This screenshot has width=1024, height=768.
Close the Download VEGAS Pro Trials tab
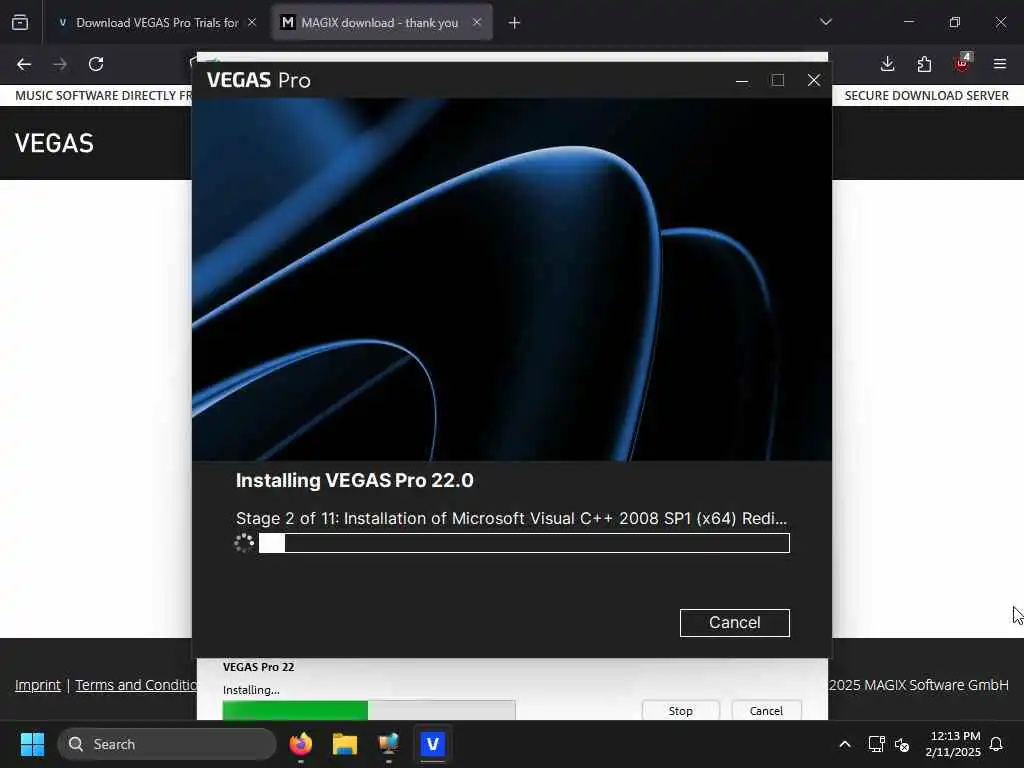click(x=252, y=23)
